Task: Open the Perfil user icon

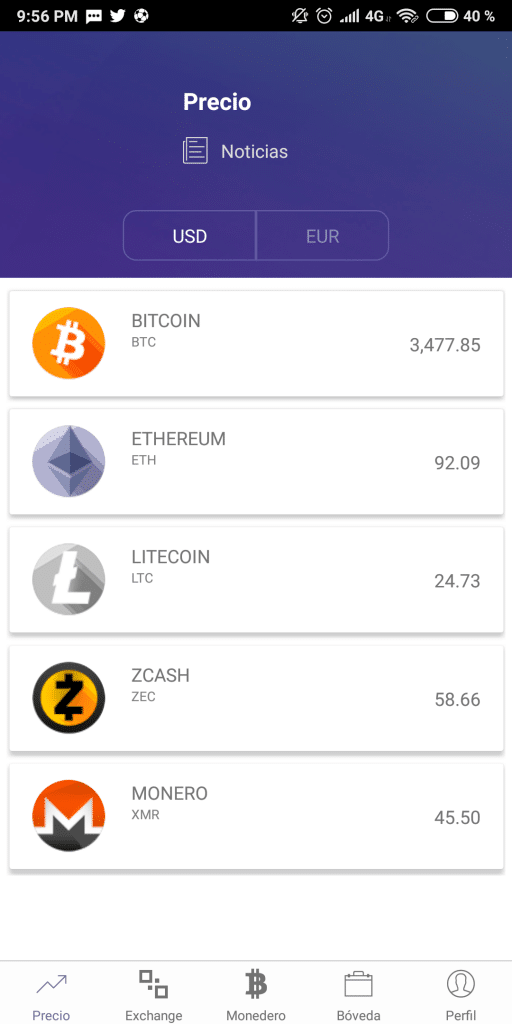Action: click(461, 984)
